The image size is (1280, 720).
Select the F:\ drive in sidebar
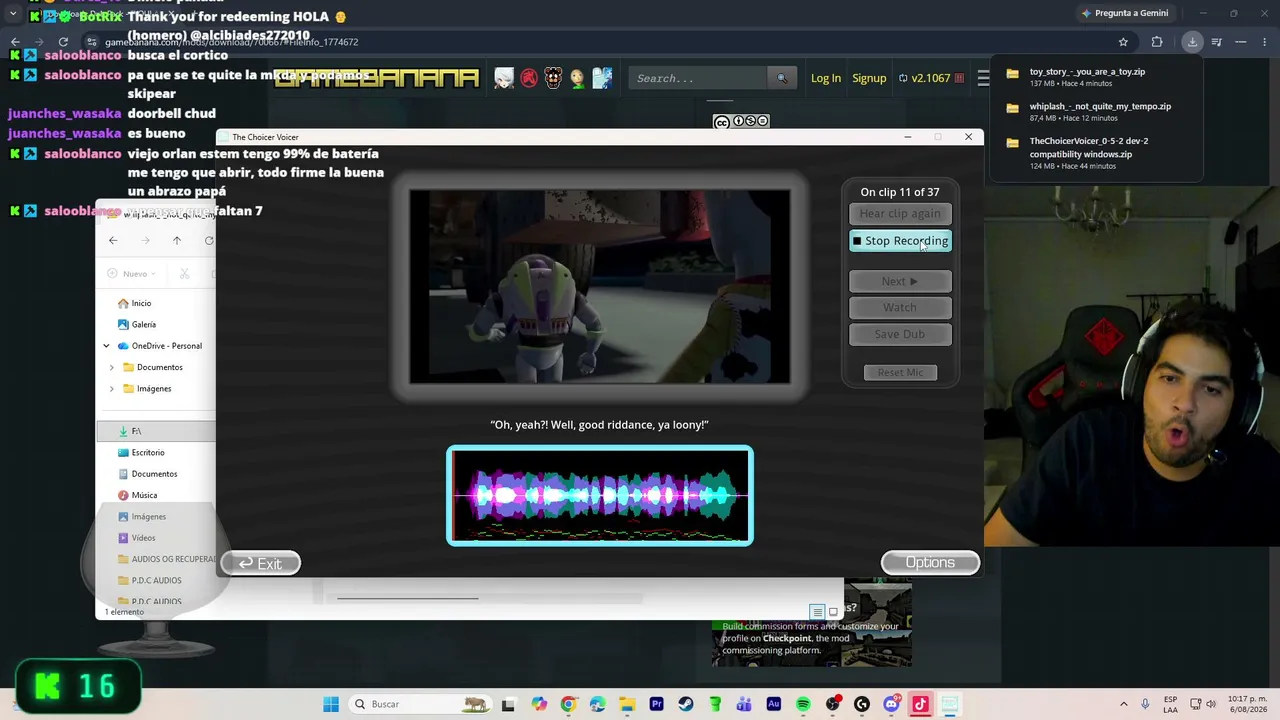(x=156, y=431)
